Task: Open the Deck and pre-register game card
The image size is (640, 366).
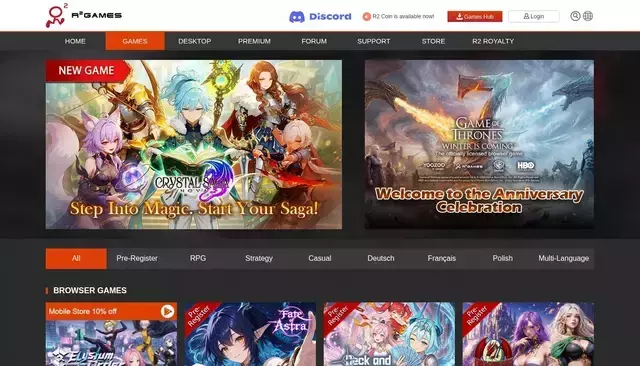Action: point(389,334)
